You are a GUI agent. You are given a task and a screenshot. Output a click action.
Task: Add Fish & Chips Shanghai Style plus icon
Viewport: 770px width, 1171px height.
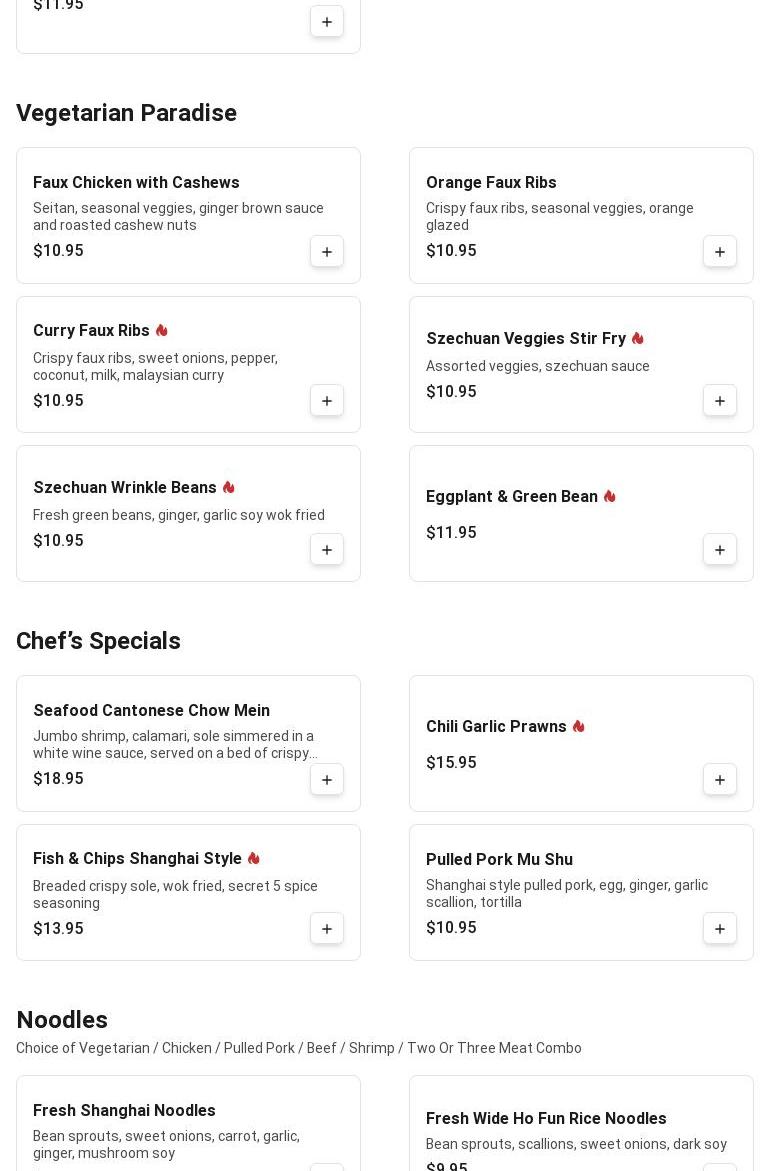point(326,928)
